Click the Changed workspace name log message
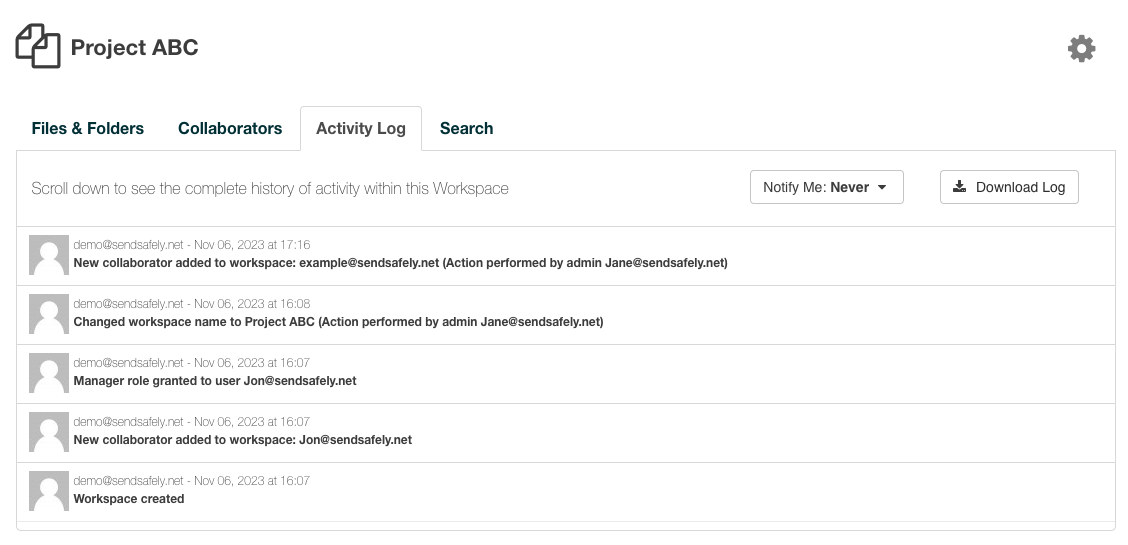 click(x=338, y=322)
